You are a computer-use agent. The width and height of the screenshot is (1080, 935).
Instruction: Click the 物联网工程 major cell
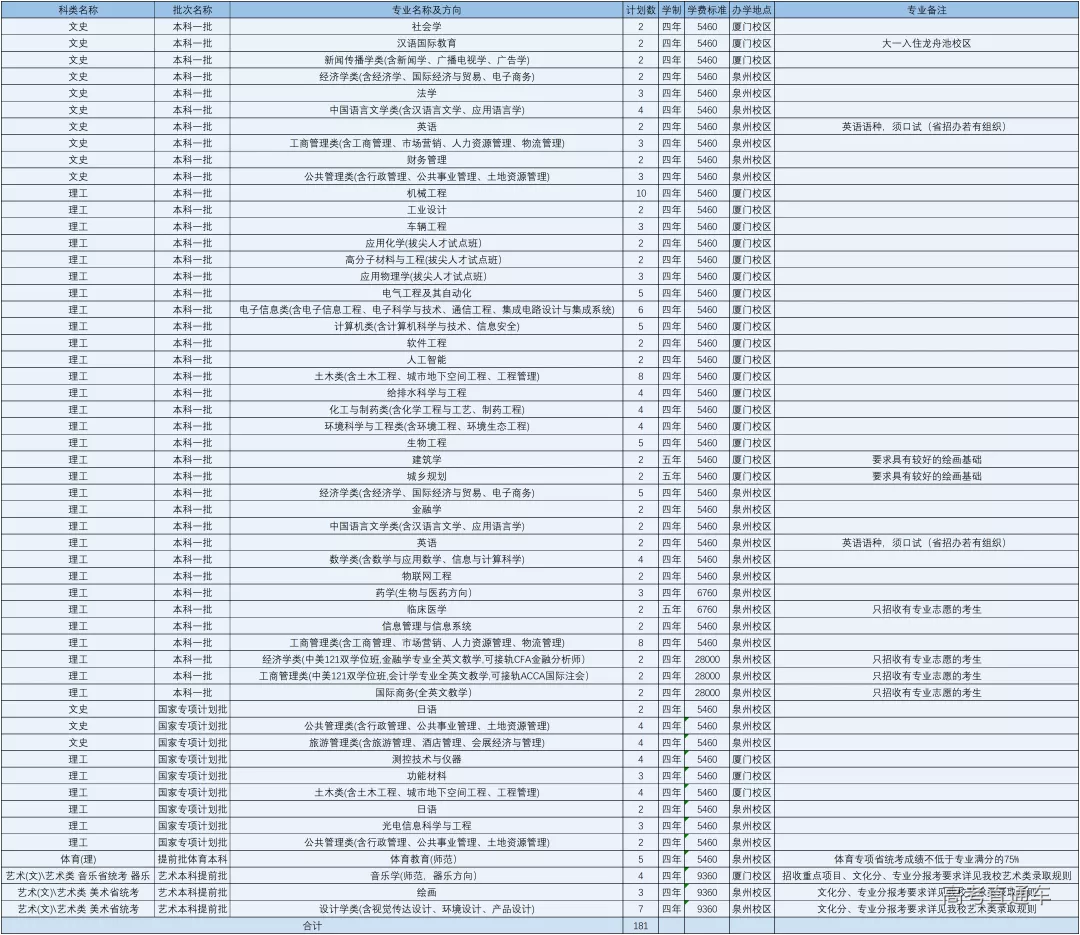(426, 576)
